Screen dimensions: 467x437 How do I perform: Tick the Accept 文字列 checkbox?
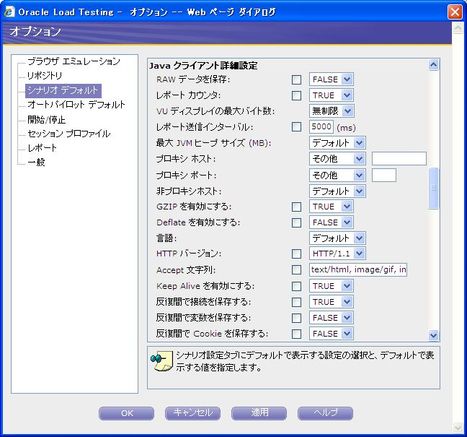(296, 270)
